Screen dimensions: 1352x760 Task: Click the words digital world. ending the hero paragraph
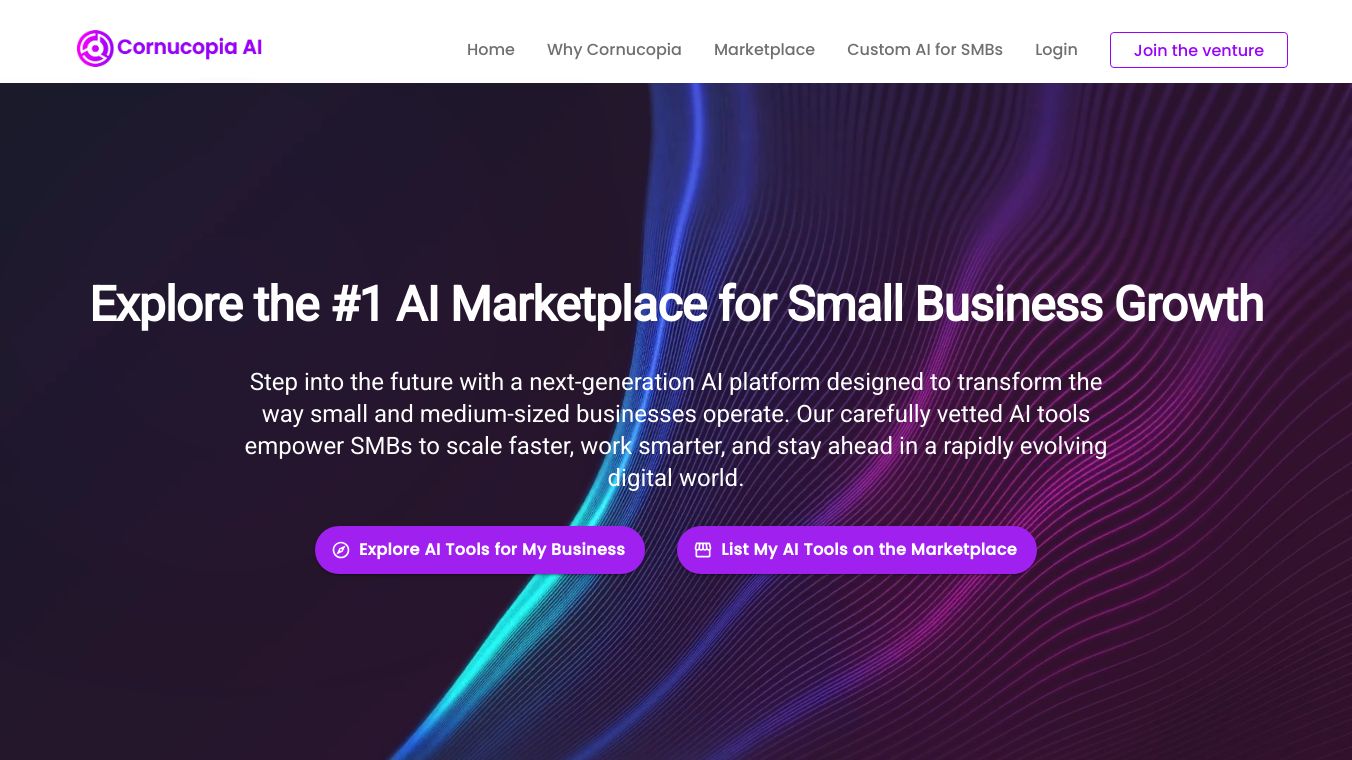[676, 478]
